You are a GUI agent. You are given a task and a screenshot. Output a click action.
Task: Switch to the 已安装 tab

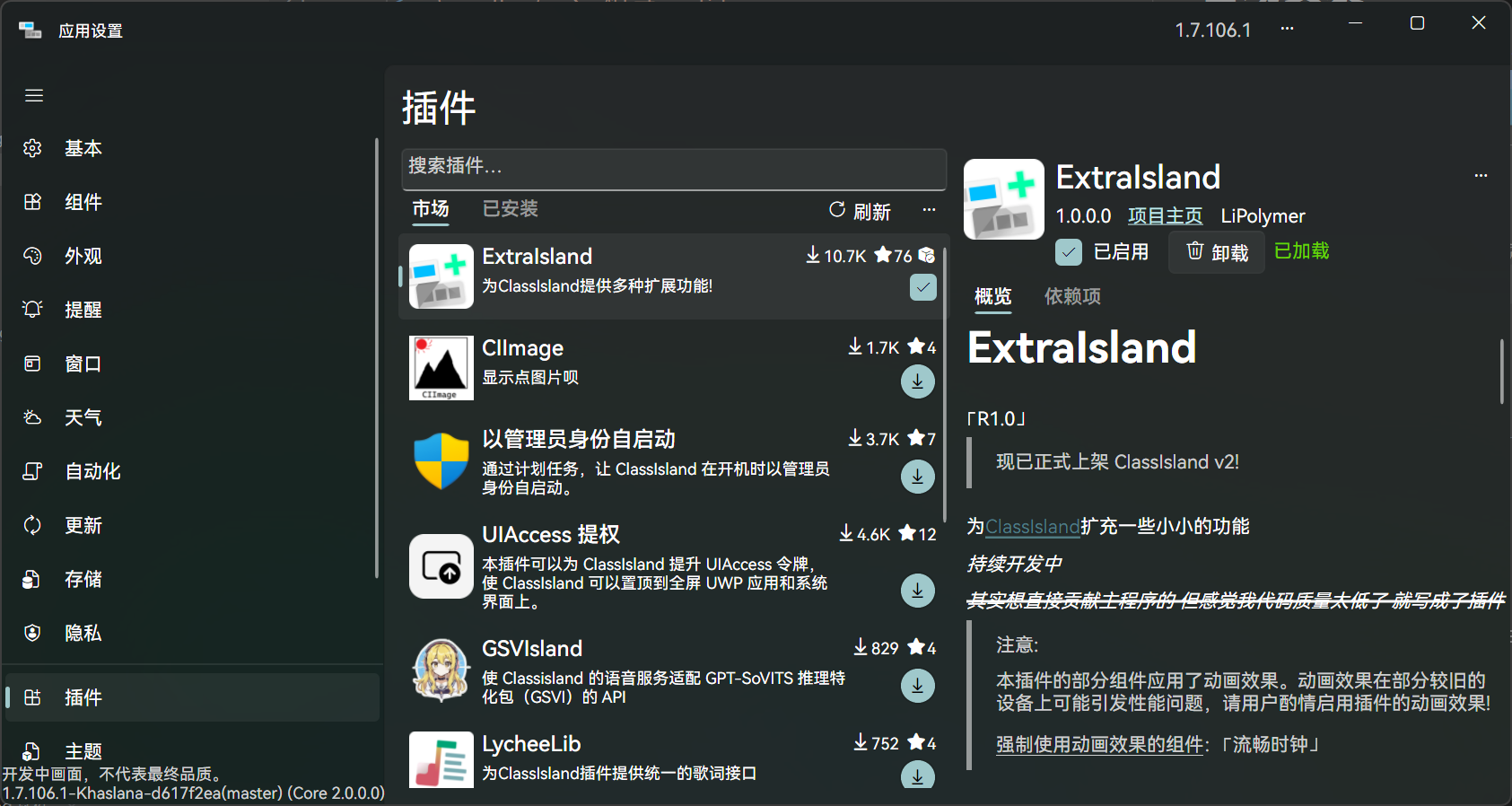point(510,209)
